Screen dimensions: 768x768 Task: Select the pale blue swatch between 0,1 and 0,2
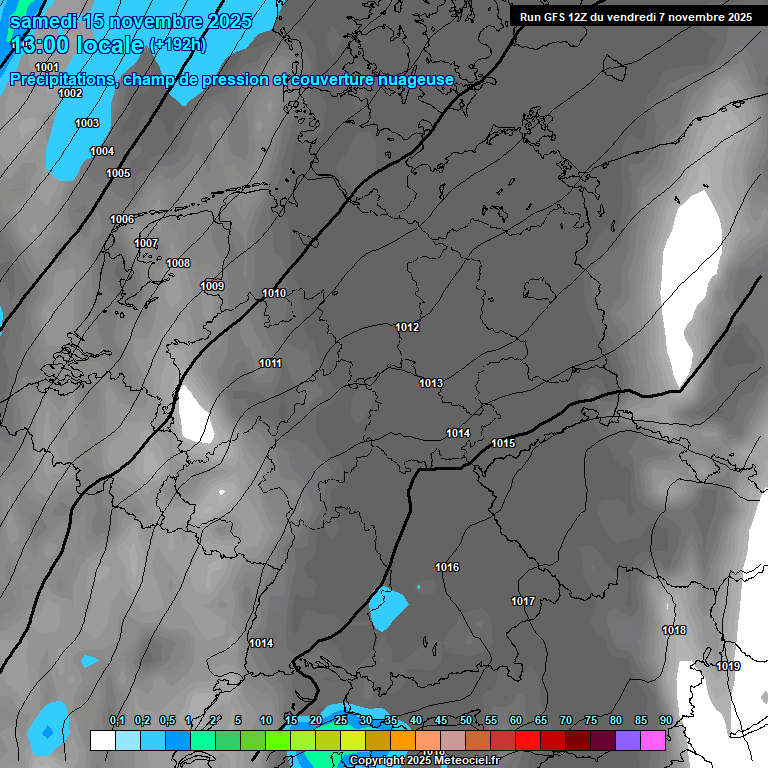[128, 740]
